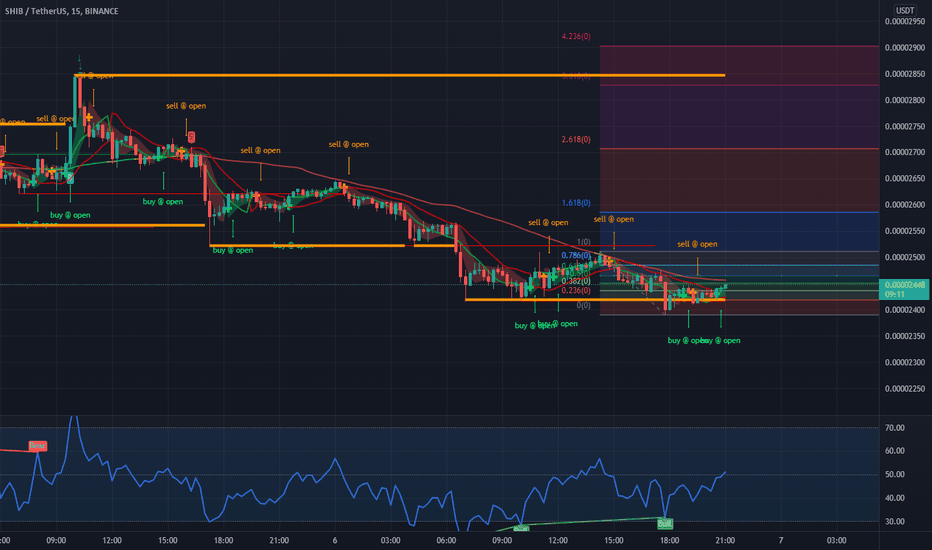Image resolution: width=932 pixels, height=550 pixels.
Task: Click the 50.00 RSI scale value
Action: coord(895,474)
